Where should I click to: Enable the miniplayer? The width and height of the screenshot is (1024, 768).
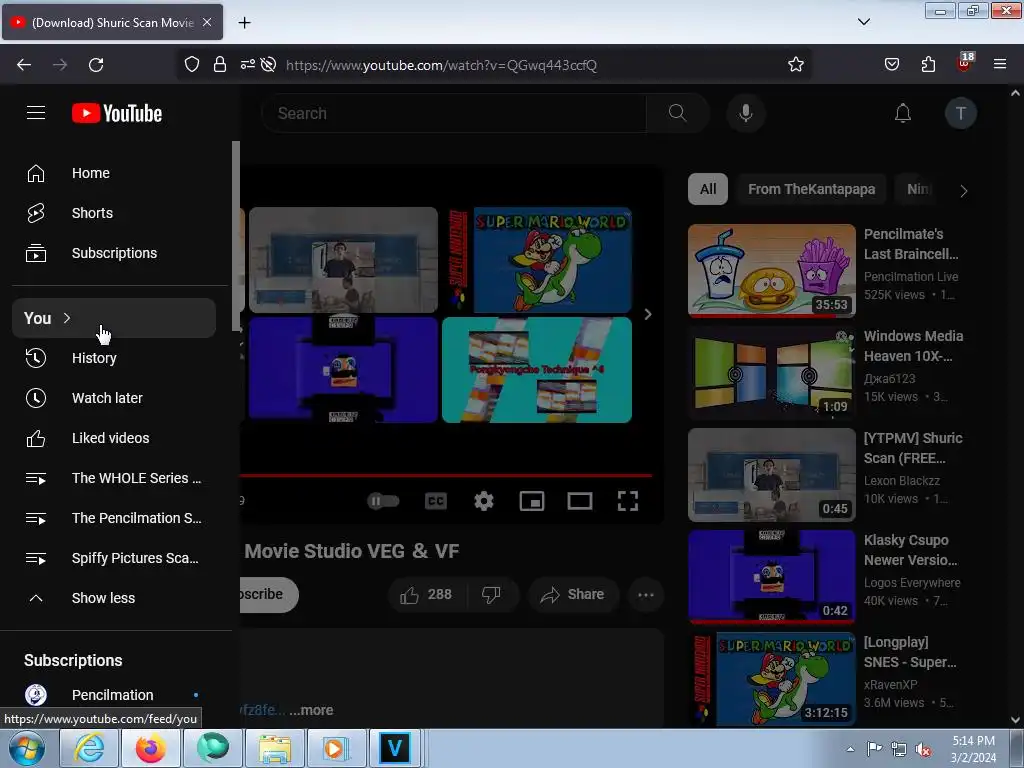532,501
